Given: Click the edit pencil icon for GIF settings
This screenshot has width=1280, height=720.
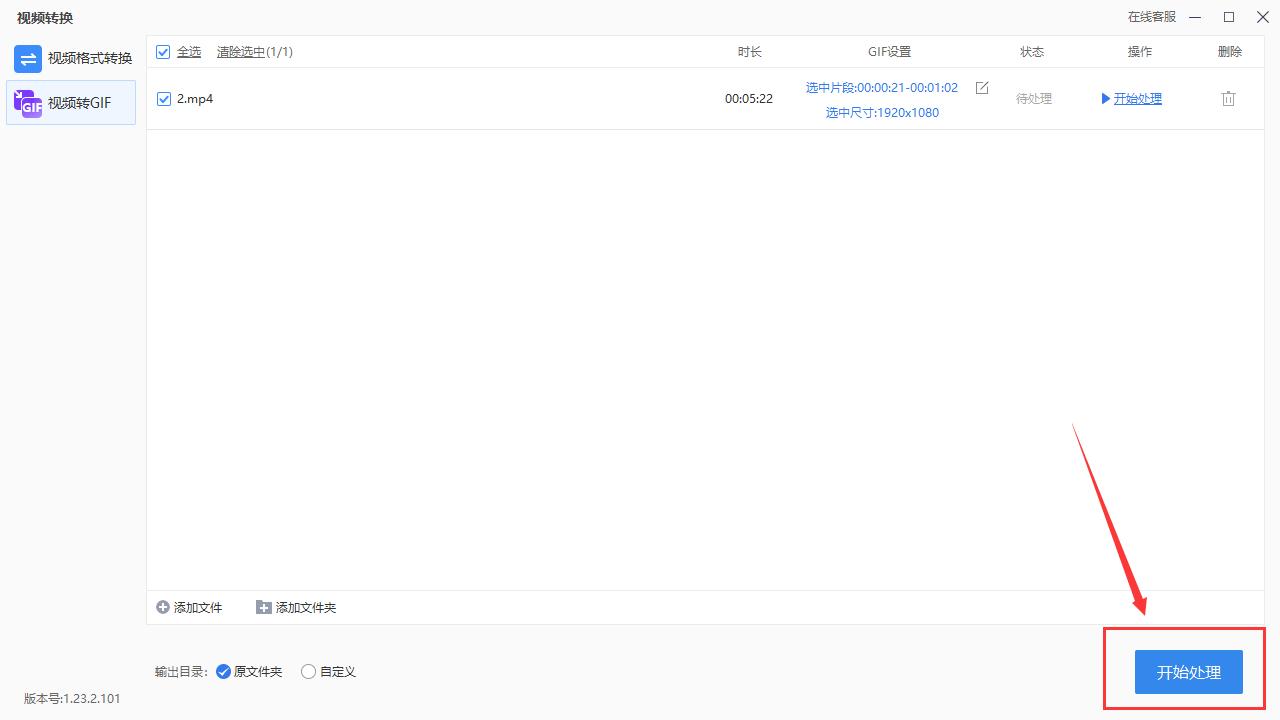Looking at the screenshot, I should click(981, 88).
